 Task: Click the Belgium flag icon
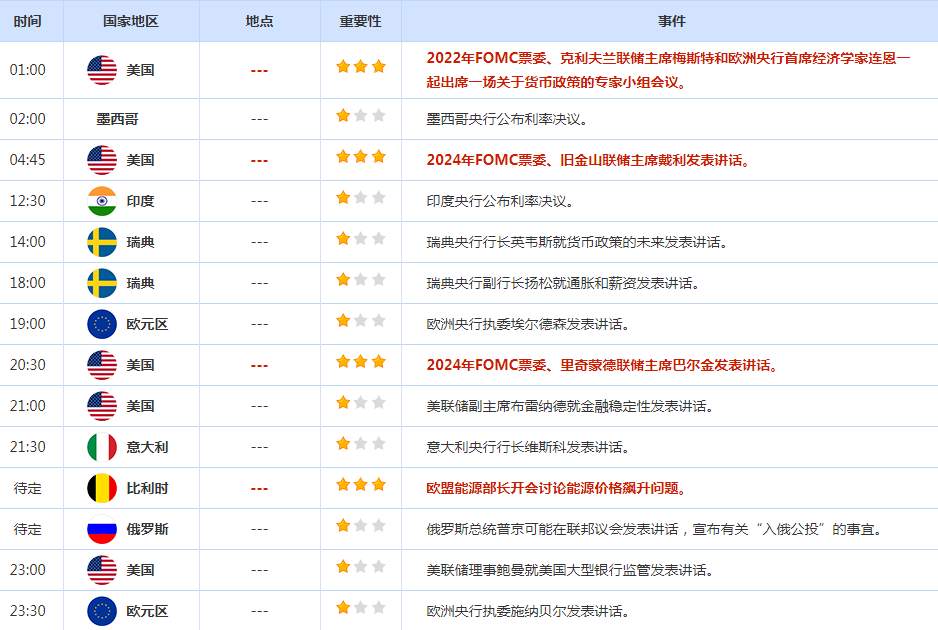coord(102,488)
